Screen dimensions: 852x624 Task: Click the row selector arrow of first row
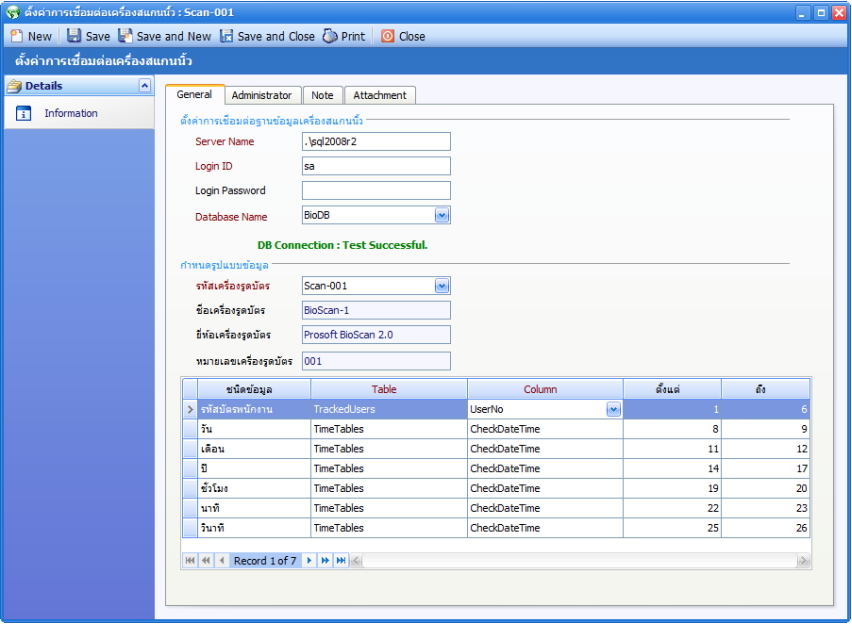[190, 409]
